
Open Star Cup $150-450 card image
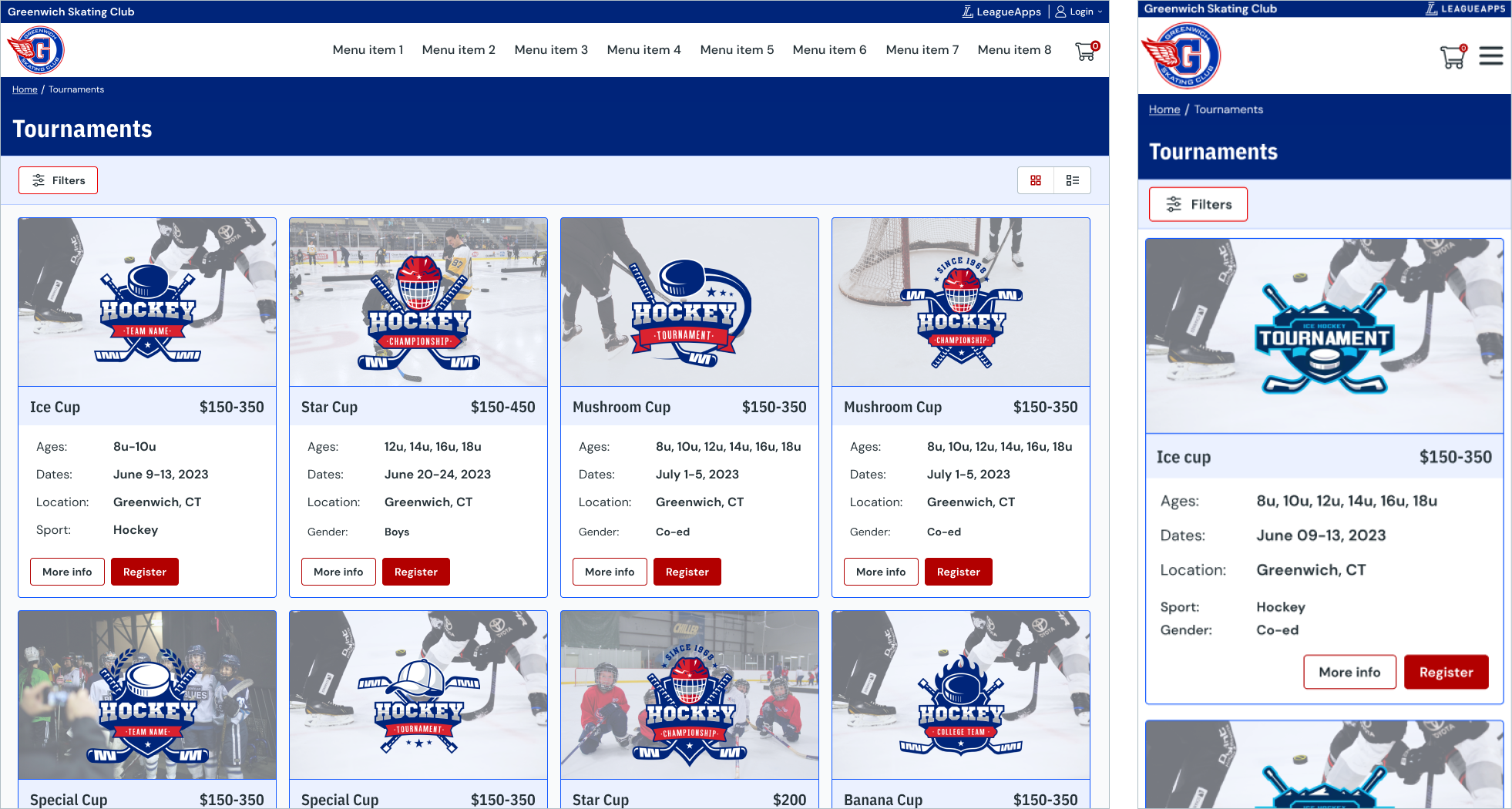tap(418, 302)
